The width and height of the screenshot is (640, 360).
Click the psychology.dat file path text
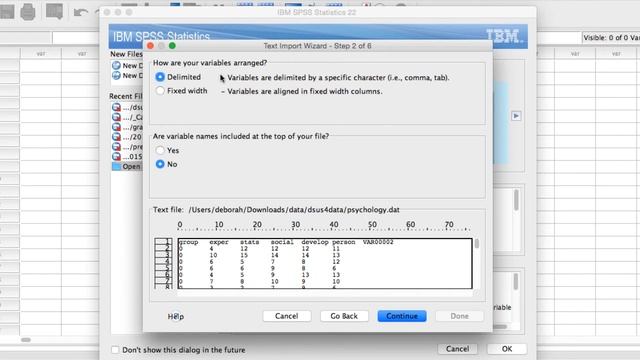coord(294,210)
